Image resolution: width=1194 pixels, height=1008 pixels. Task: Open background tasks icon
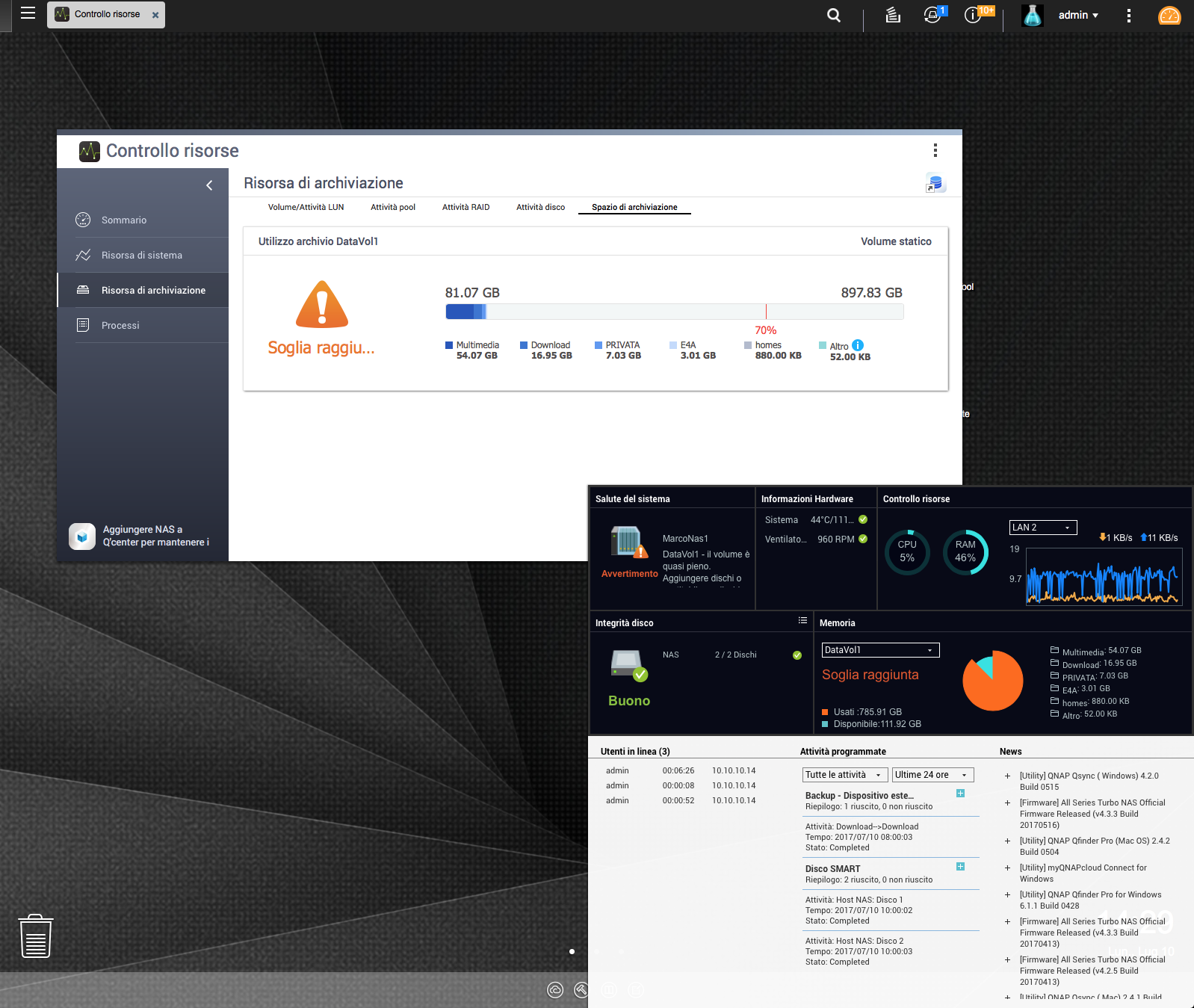click(893, 15)
